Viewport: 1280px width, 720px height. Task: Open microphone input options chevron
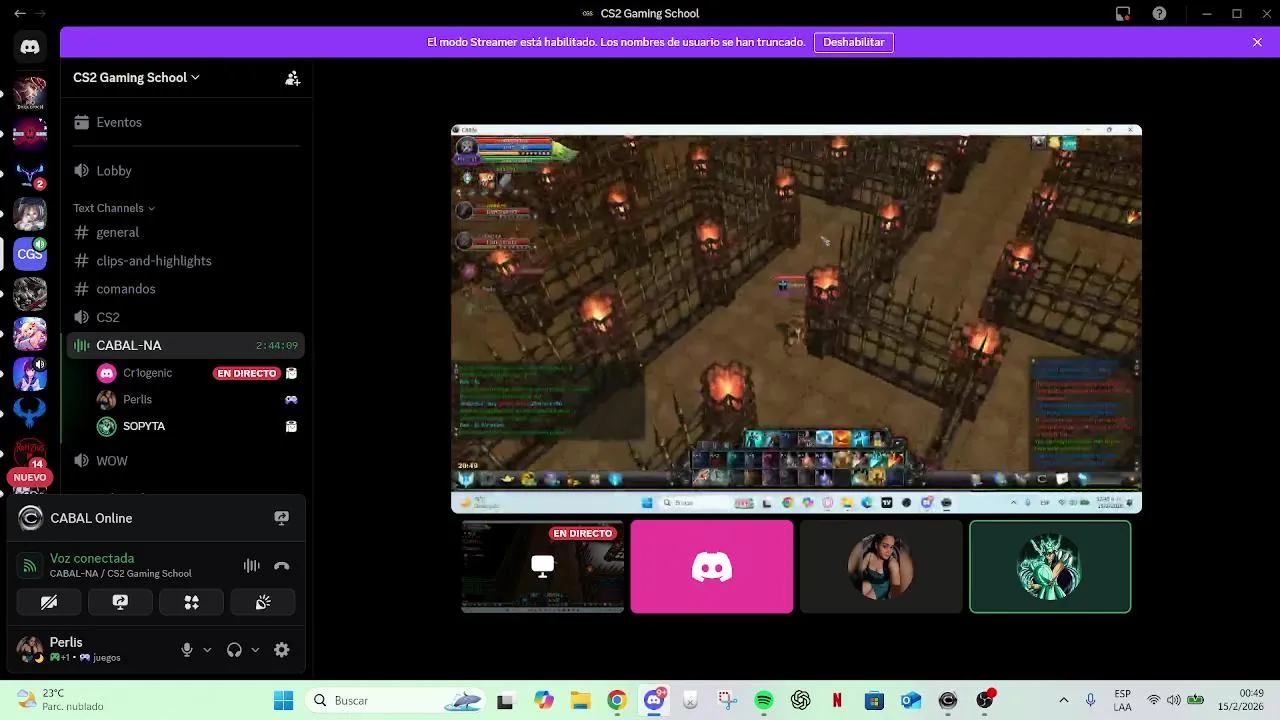[207, 650]
